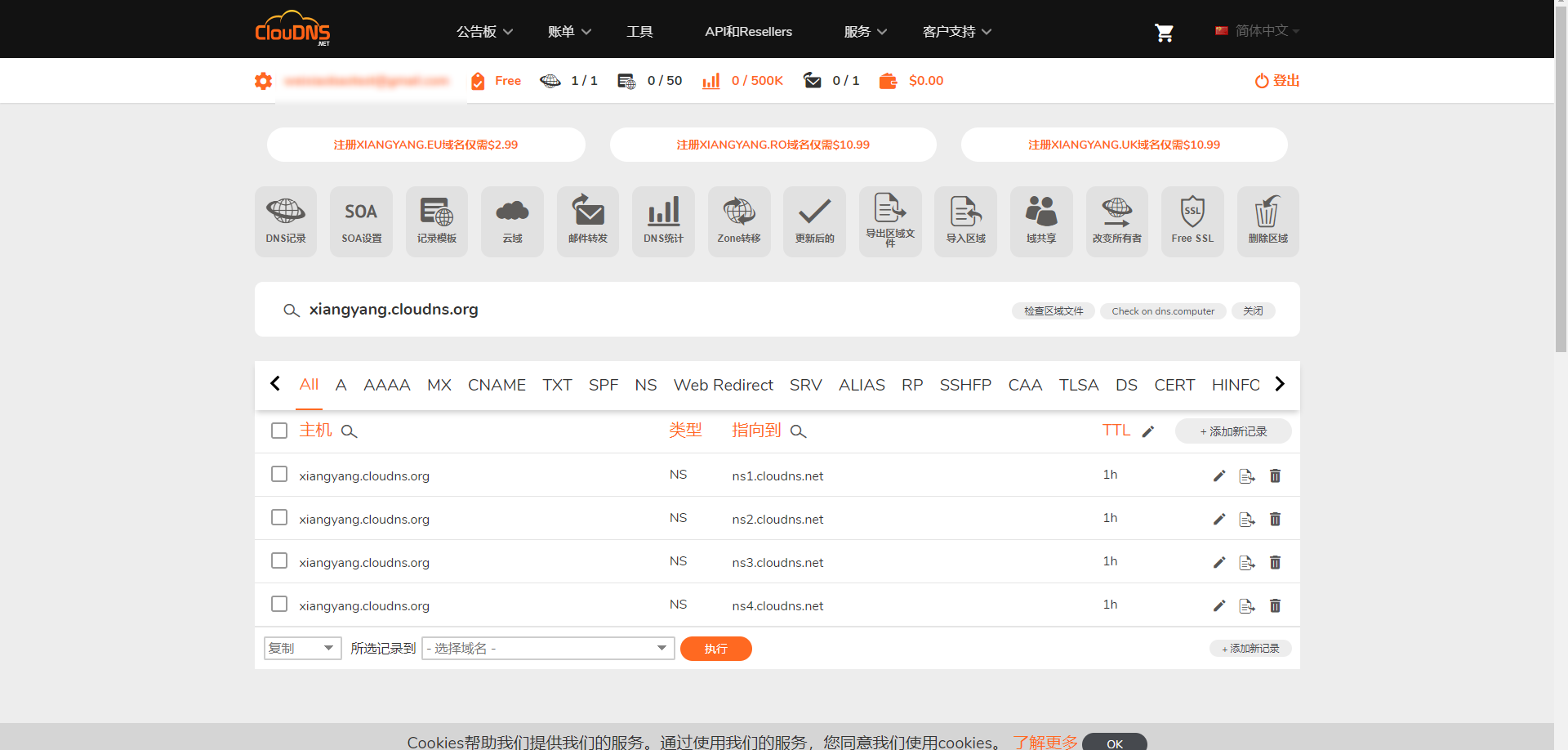This screenshot has height=750, width=1568.
Task: Click top 添加新记录 button beside TTL
Action: tap(1233, 431)
